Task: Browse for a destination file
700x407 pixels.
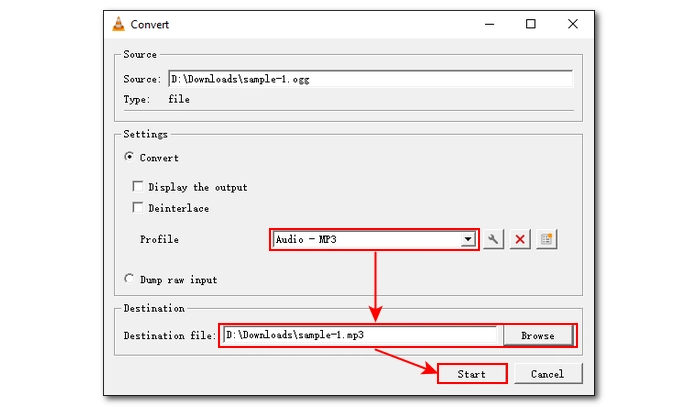Action: coord(538,336)
